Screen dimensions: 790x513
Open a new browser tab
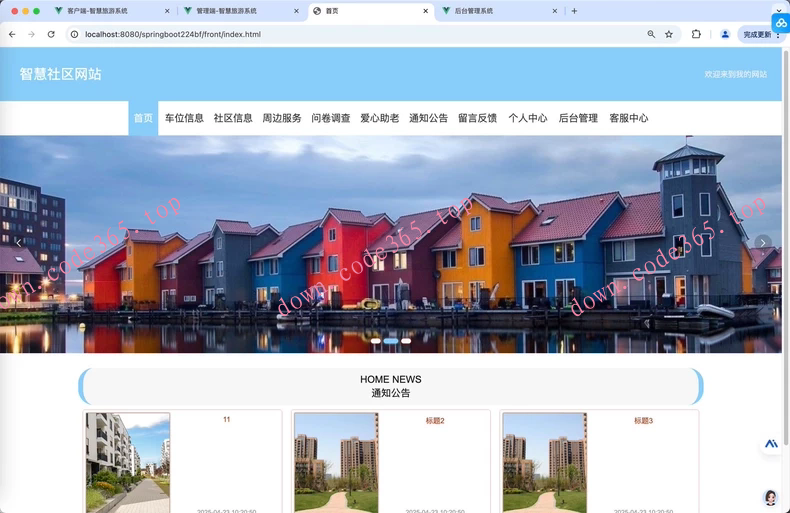click(x=574, y=11)
